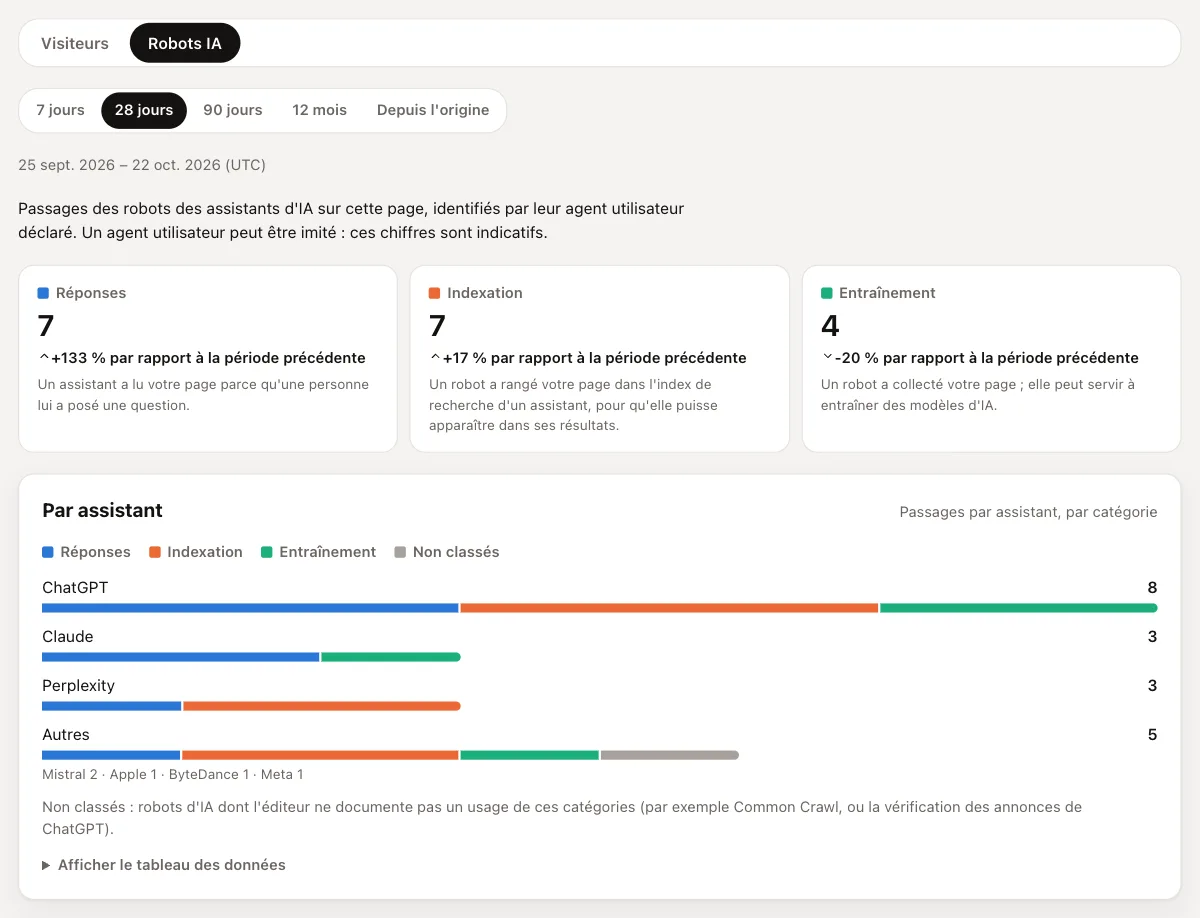Click the Perplexity total of 3
Screen dimensions: 1200x918
coord(1152,686)
